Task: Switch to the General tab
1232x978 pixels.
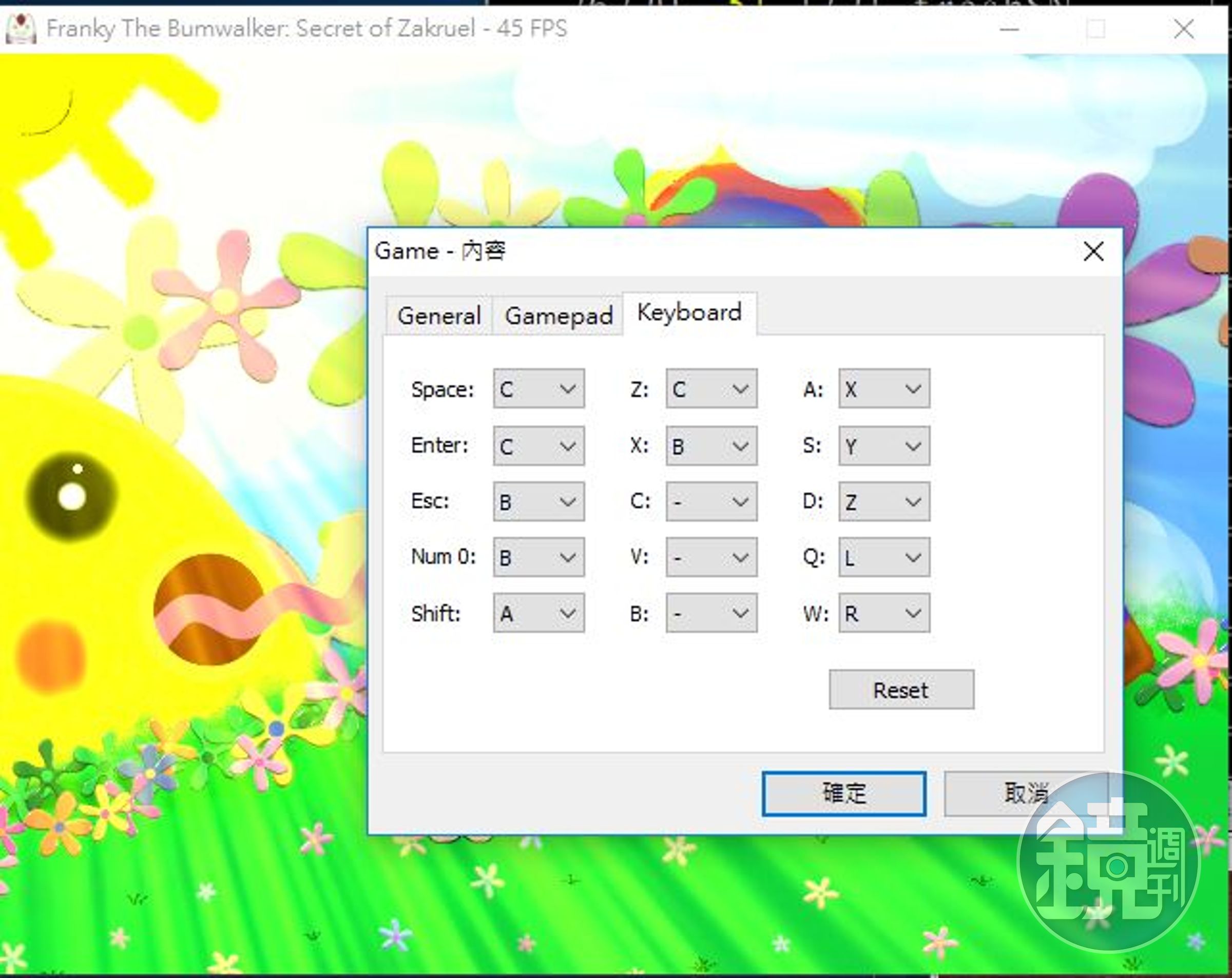Action: [x=439, y=316]
